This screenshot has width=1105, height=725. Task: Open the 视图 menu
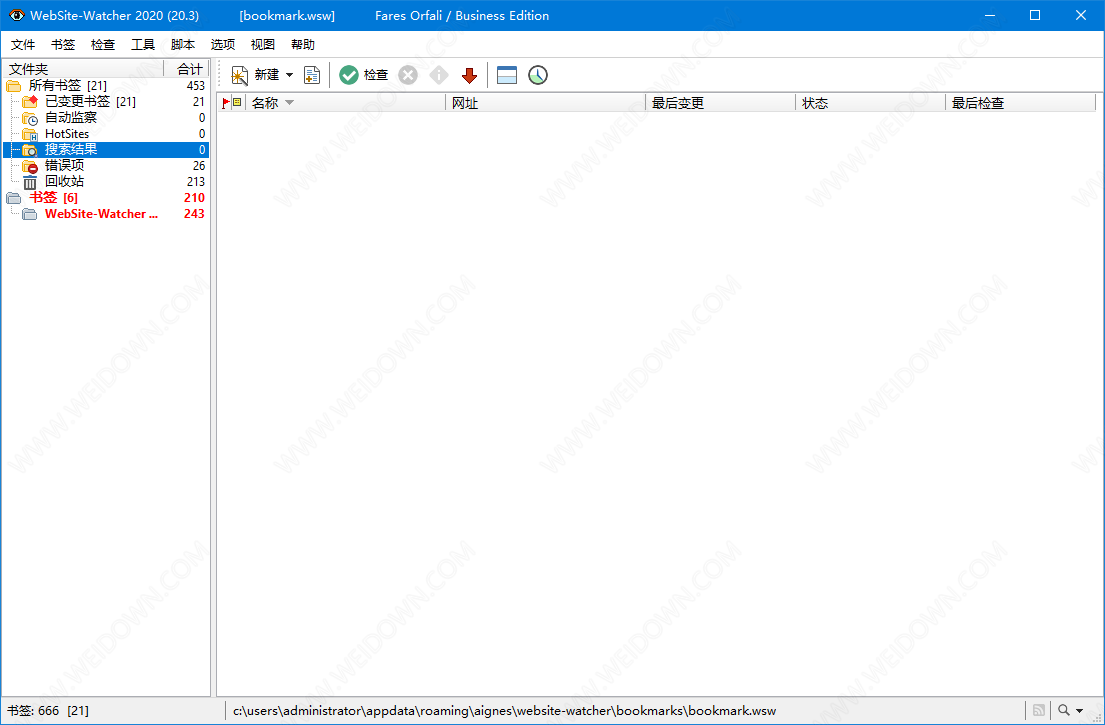coord(263,44)
